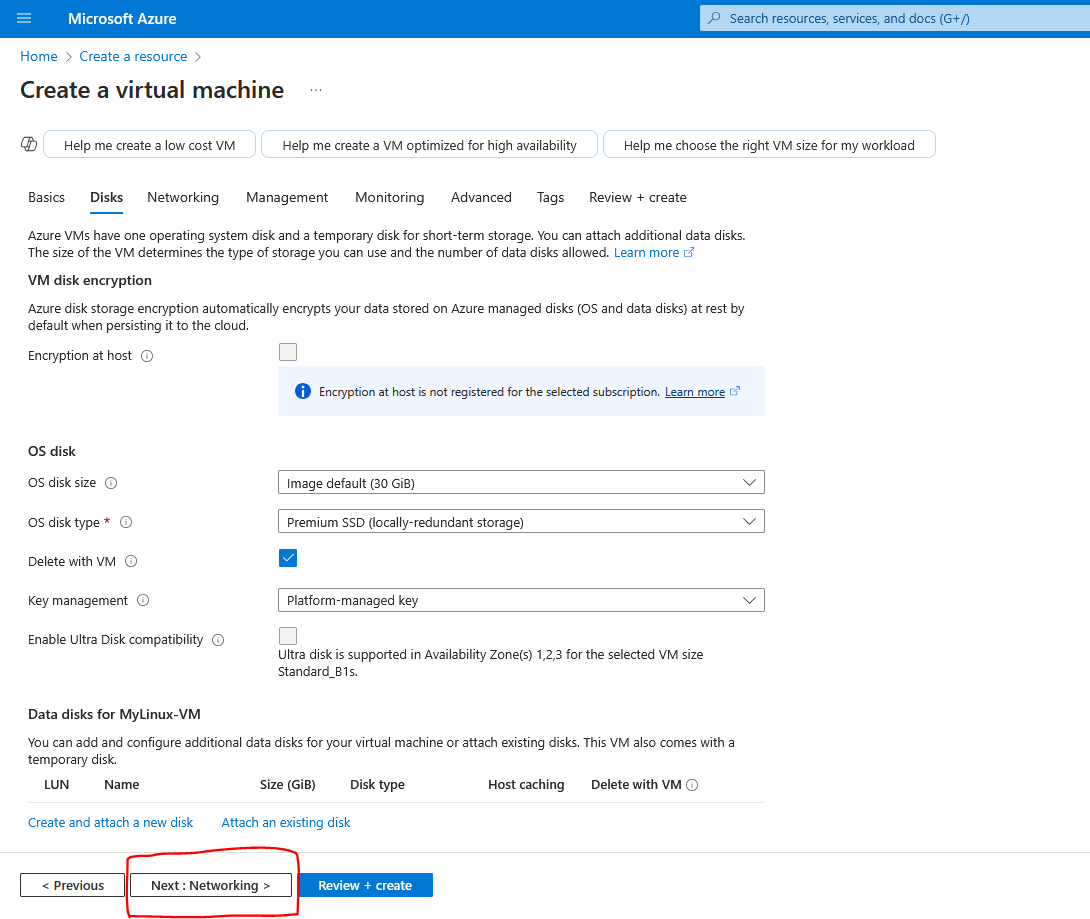Image resolution: width=1090 pixels, height=919 pixels.
Task: Open the Advanced tab
Action: click(481, 197)
